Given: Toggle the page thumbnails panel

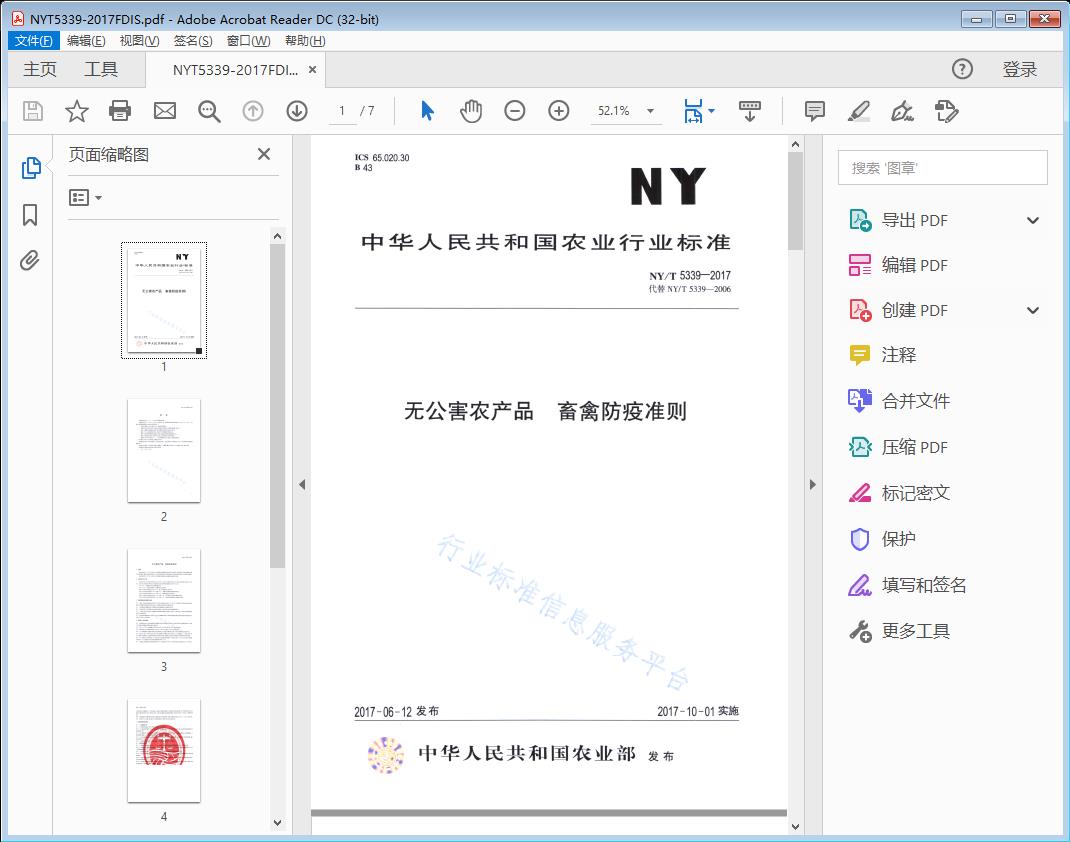Looking at the screenshot, I should coord(30,168).
